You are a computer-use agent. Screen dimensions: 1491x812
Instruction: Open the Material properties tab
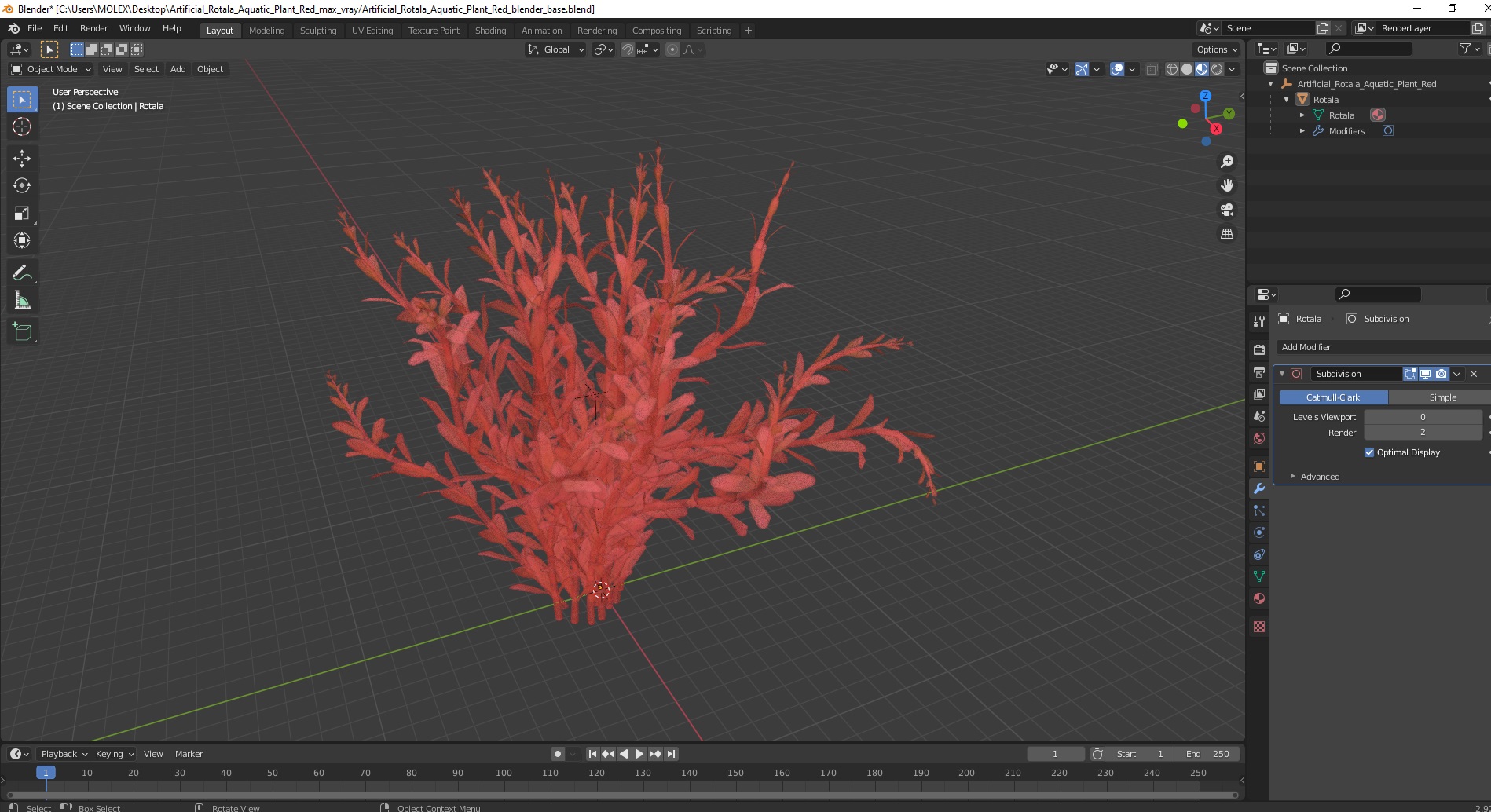pos(1259,598)
